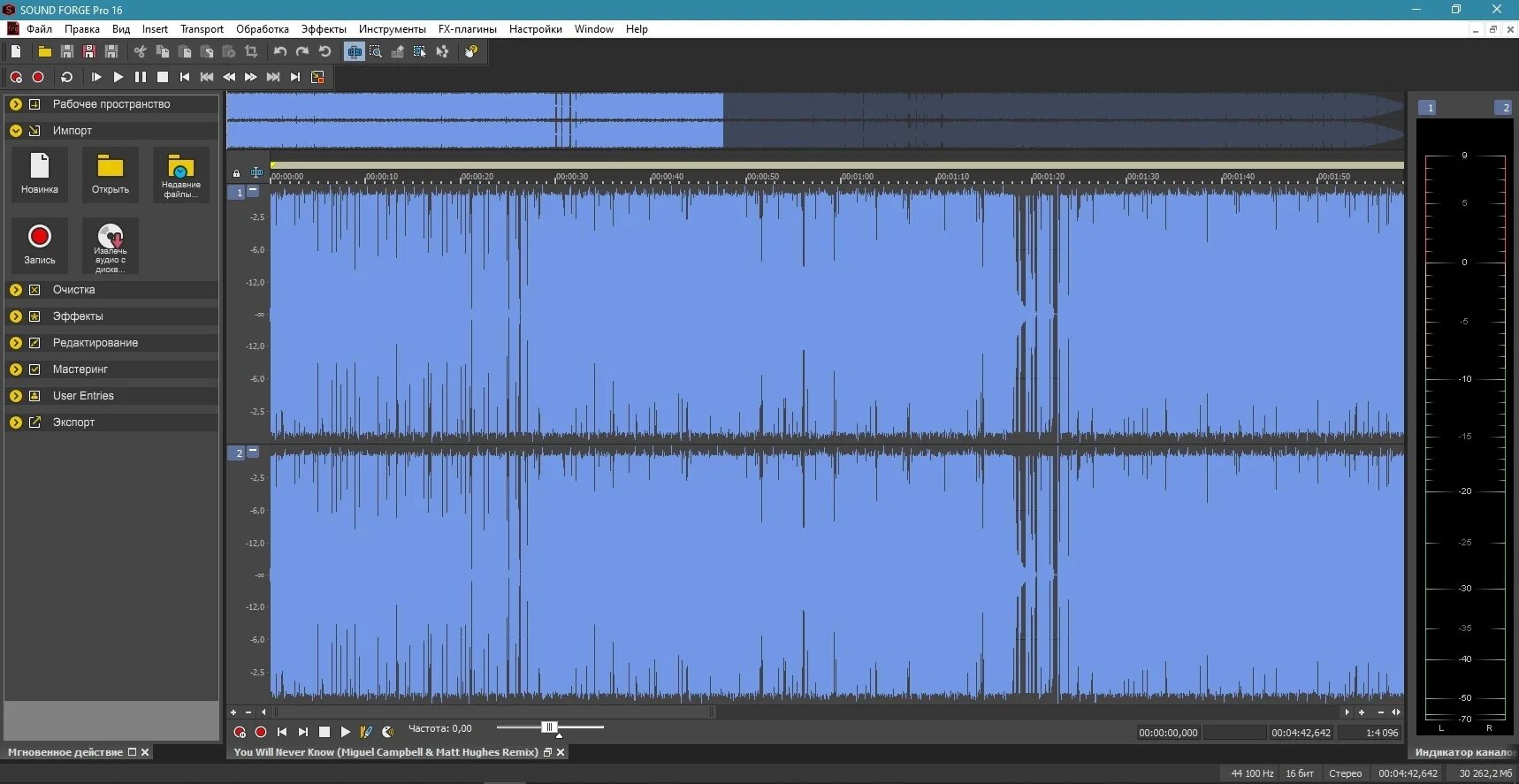Select the Event tool with cursor icon
1519x784 pixels.
pyautogui.click(x=420, y=51)
